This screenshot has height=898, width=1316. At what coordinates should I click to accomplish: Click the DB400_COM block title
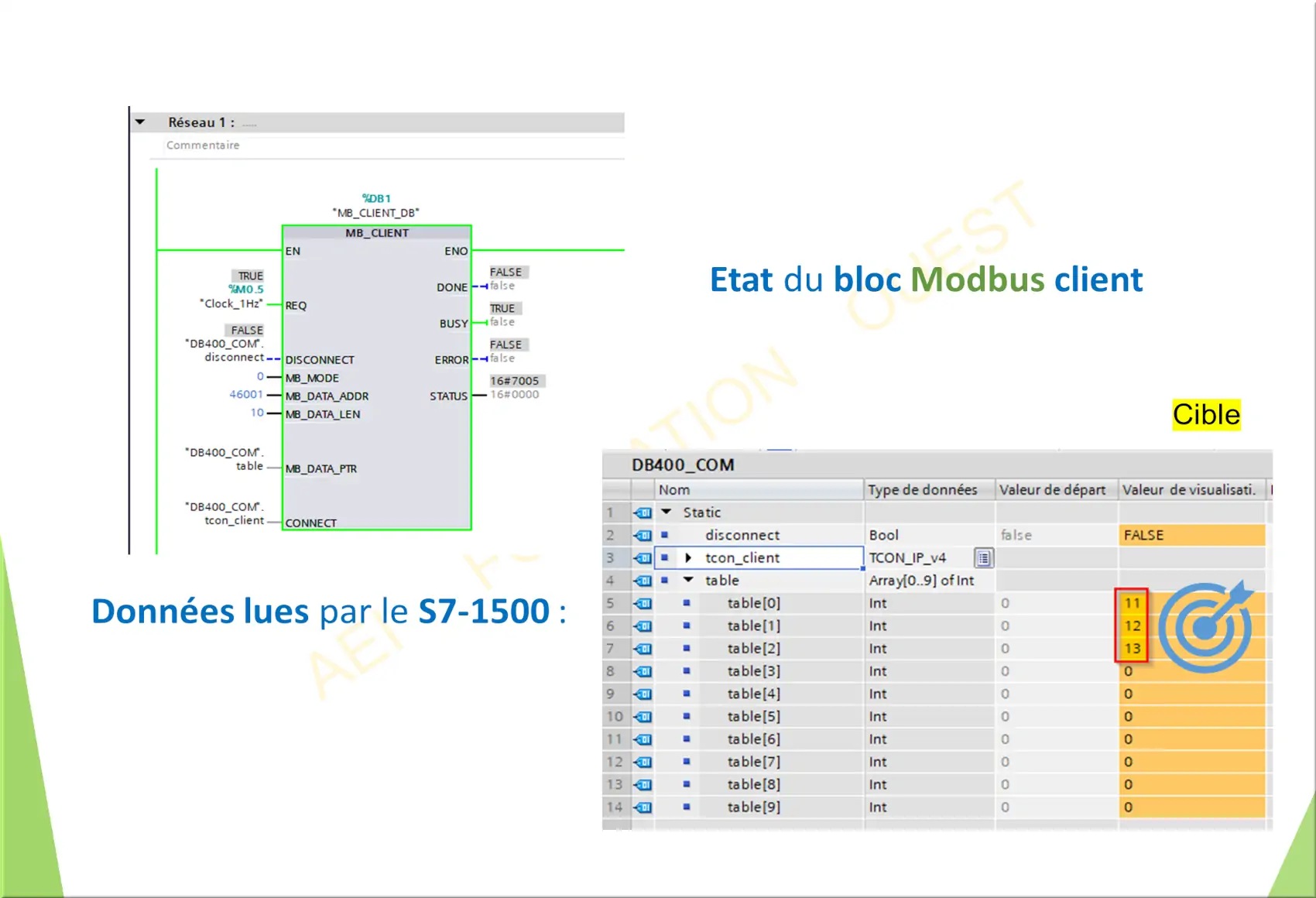coord(683,465)
